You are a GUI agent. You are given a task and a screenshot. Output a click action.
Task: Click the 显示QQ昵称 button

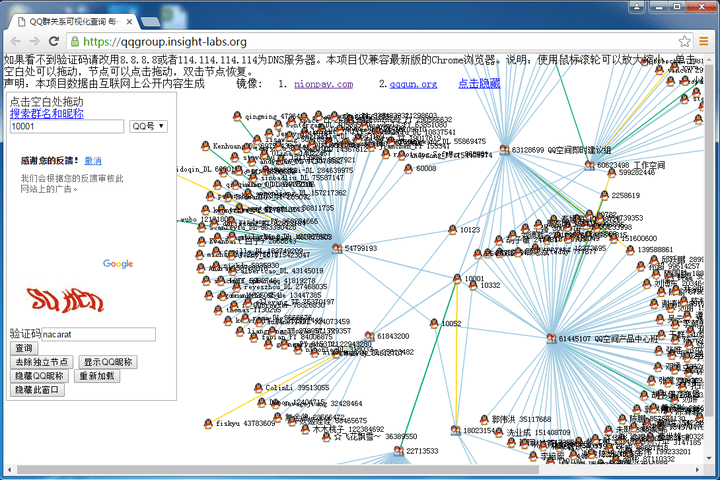coord(108,362)
